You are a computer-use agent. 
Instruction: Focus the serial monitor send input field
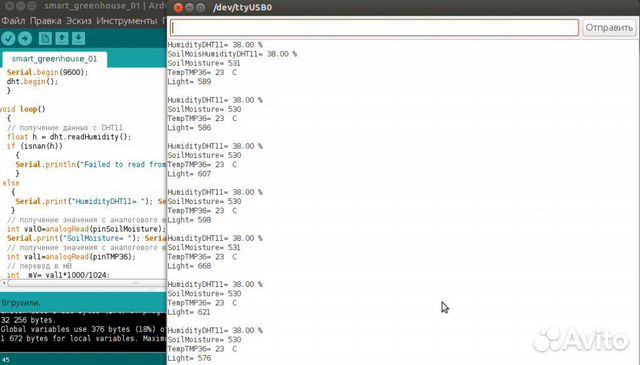(x=374, y=28)
